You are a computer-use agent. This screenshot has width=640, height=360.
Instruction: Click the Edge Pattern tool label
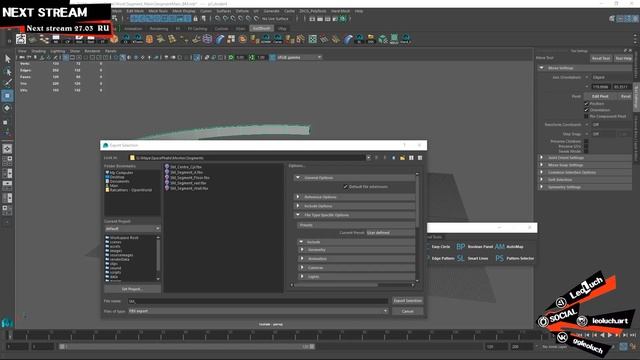(443, 258)
